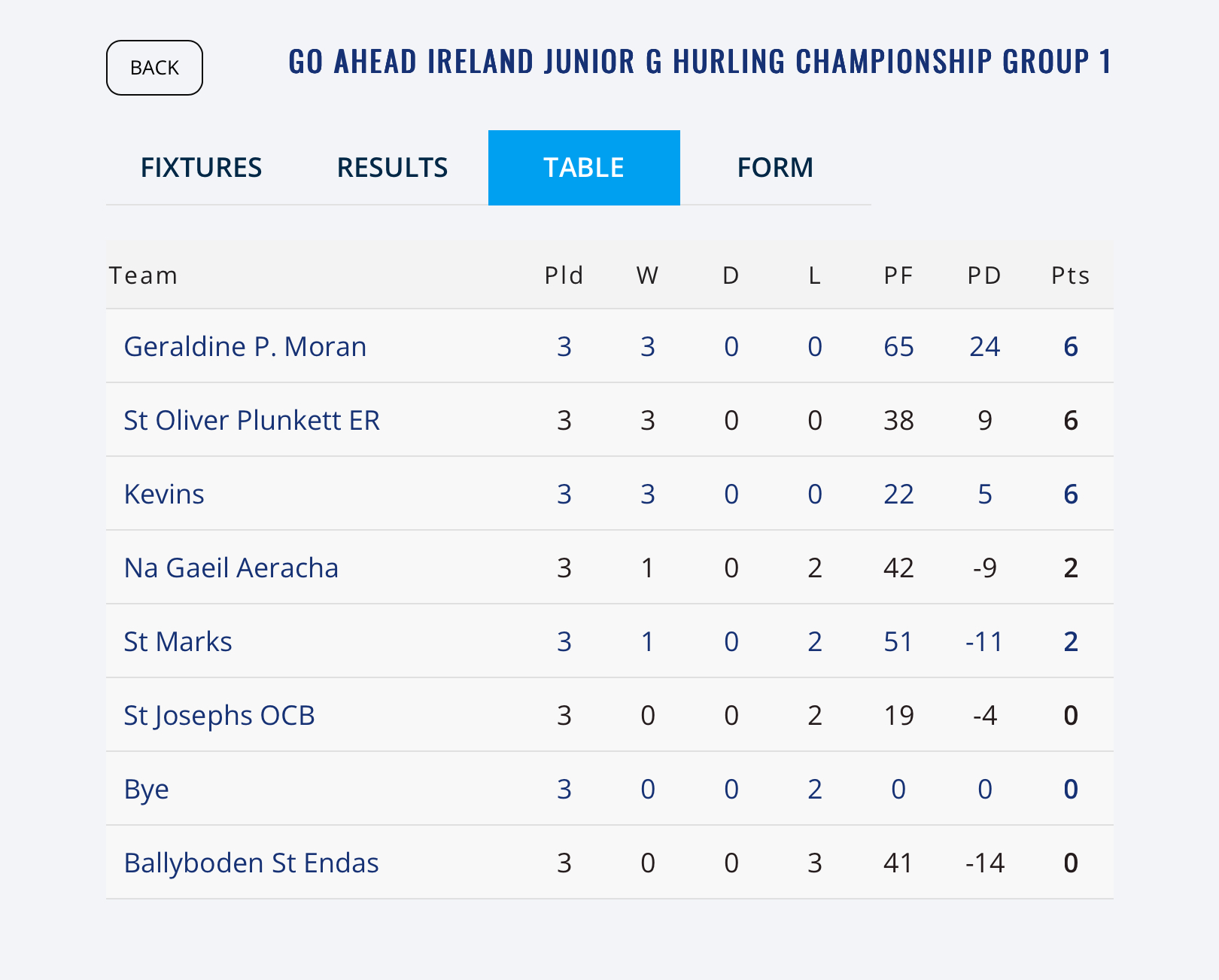Click the championship group title heading
Viewport: 1219px width, 980px height.
pyautogui.click(x=700, y=62)
